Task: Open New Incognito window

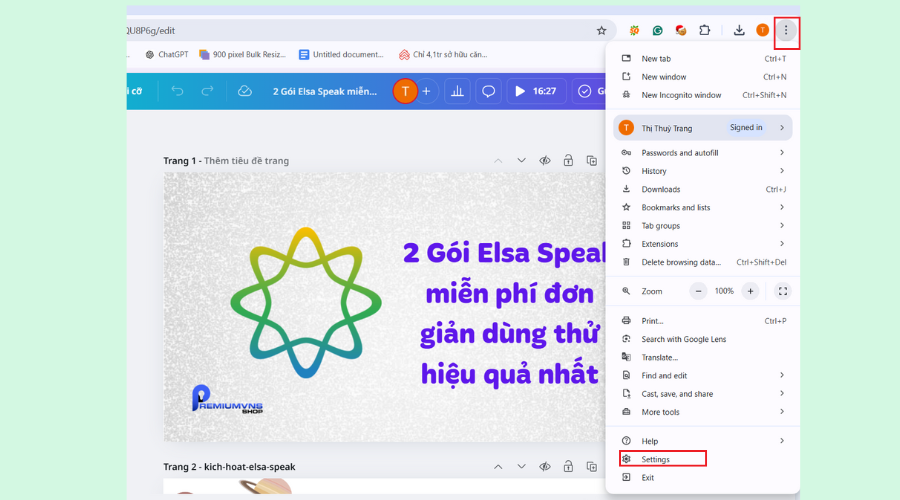Action: point(703,95)
